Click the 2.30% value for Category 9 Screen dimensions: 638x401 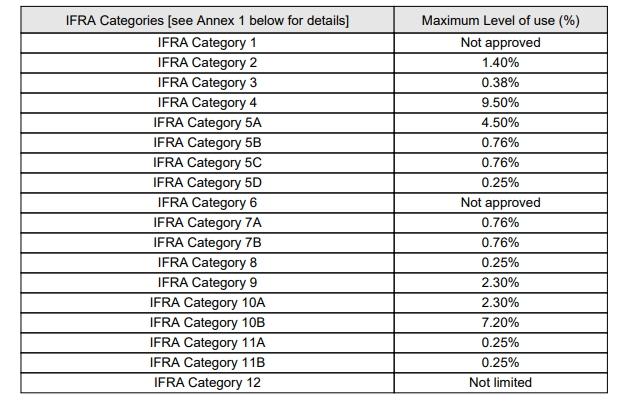click(x=500, y=282)
